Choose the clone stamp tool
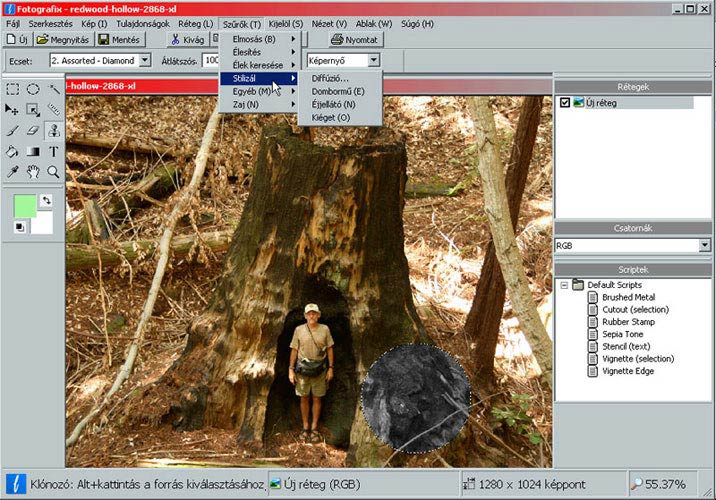 (54, 130)
